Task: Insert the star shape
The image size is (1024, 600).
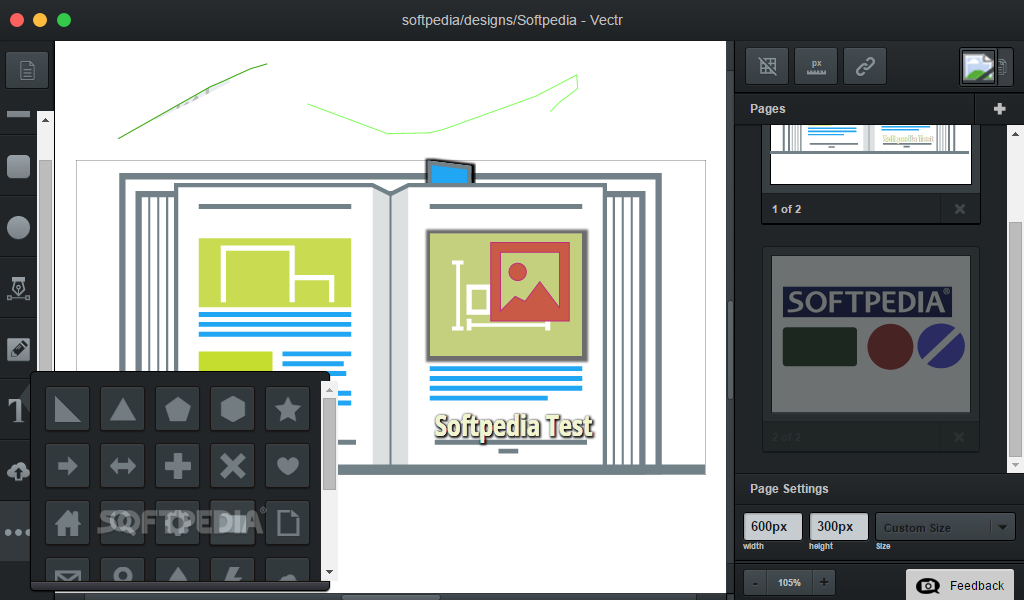Action: click(x=288, y=408)
